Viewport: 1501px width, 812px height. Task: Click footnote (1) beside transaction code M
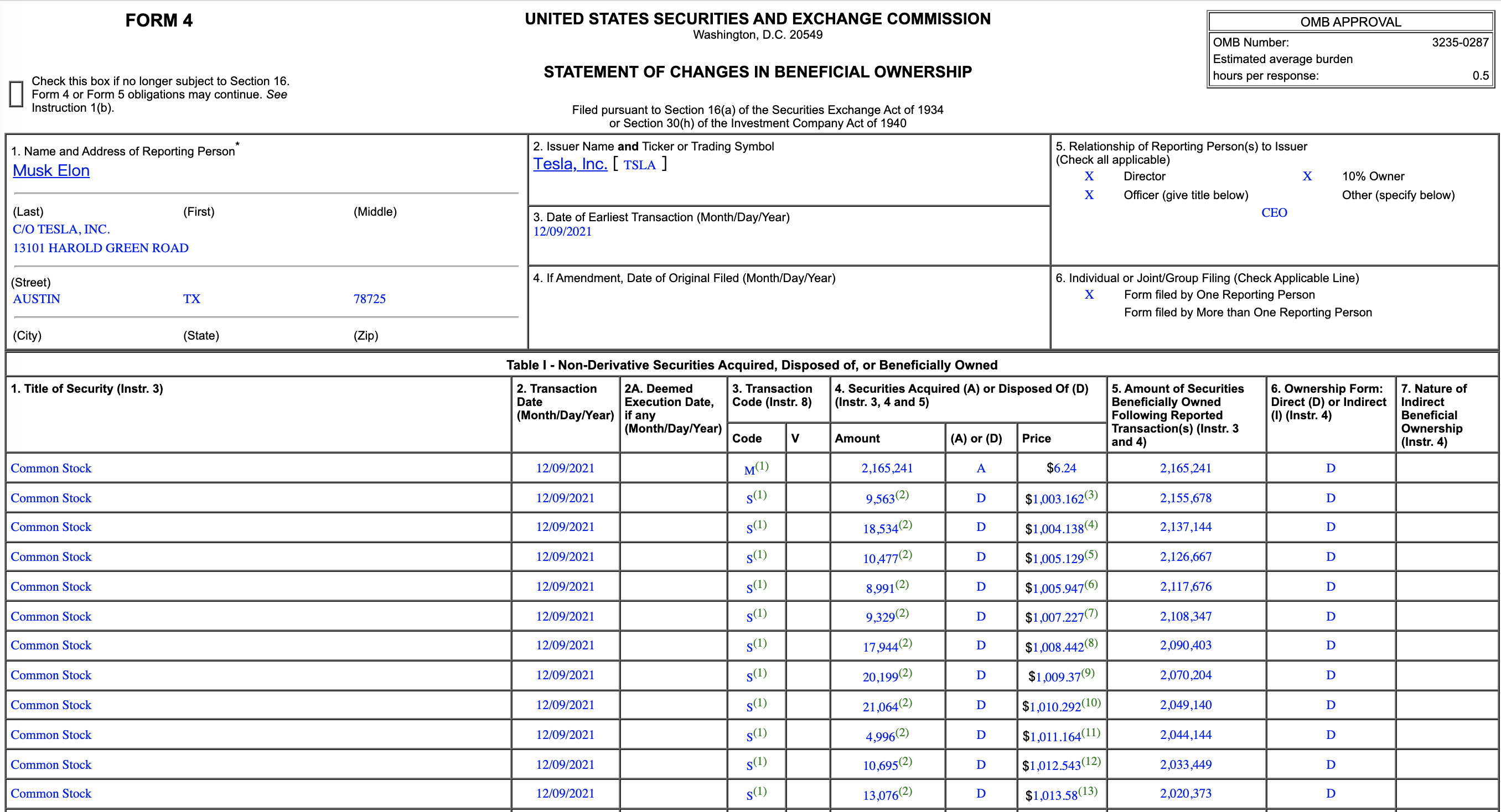762,465
